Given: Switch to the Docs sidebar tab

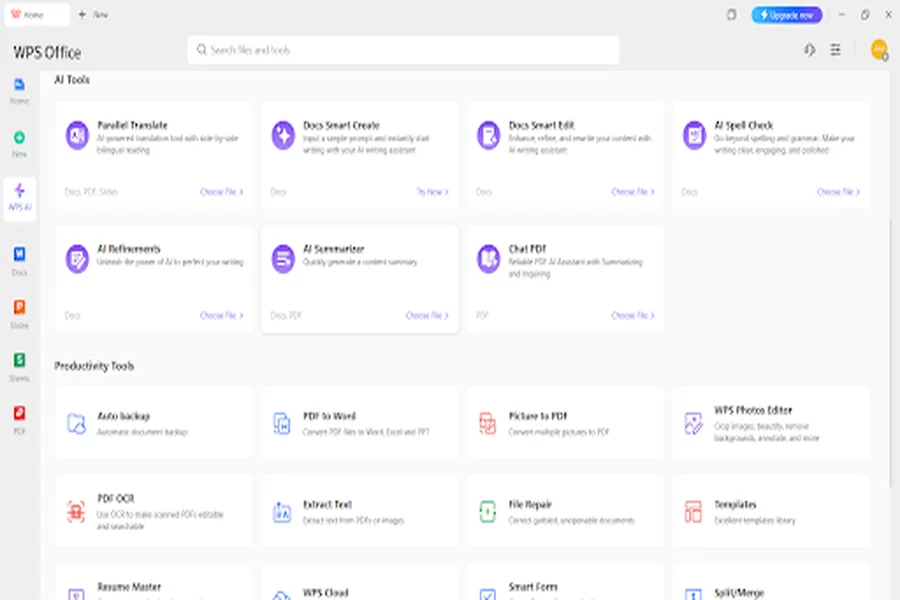Looking at the screenshot, I should 19,259.
